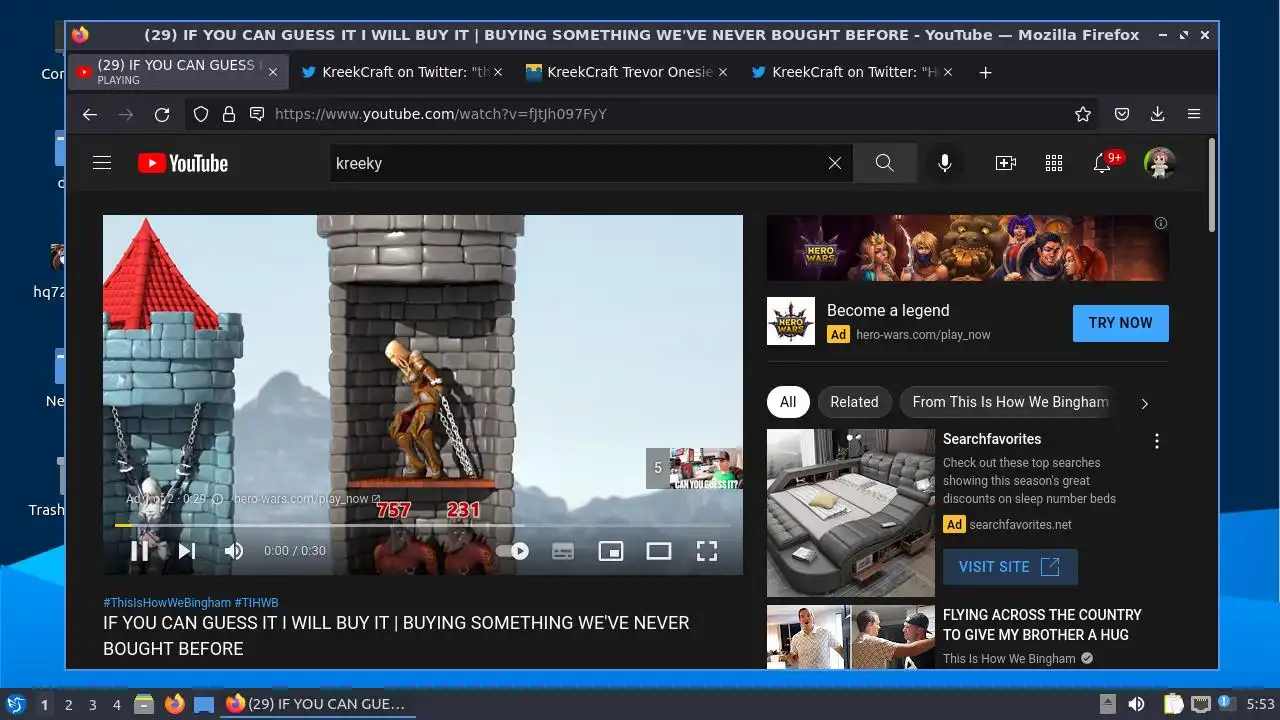
Task: Switch to workspace 2 in taskbar
Action: (x=68, y=705)
